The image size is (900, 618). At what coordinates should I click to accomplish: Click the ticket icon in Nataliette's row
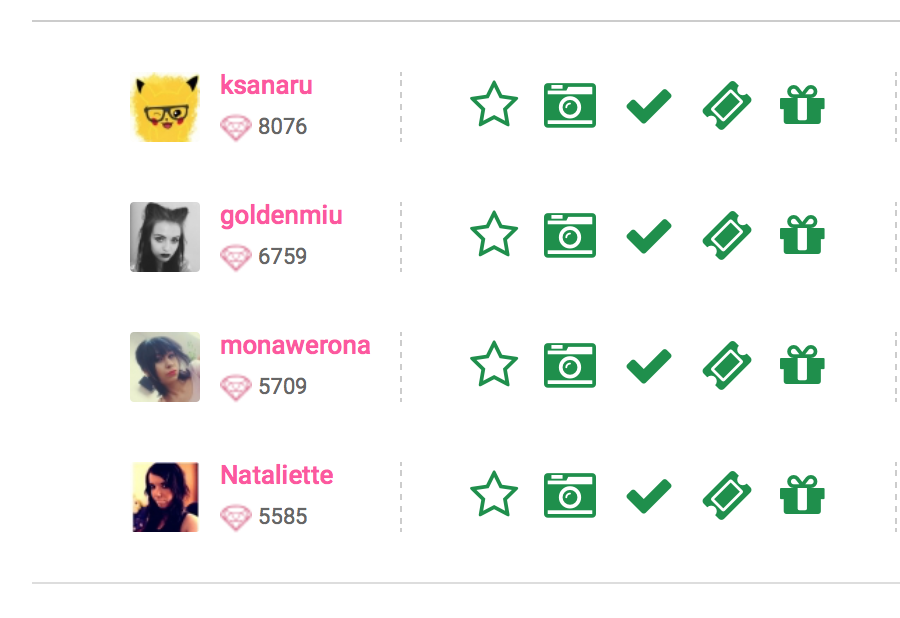[x=727, y=496]
